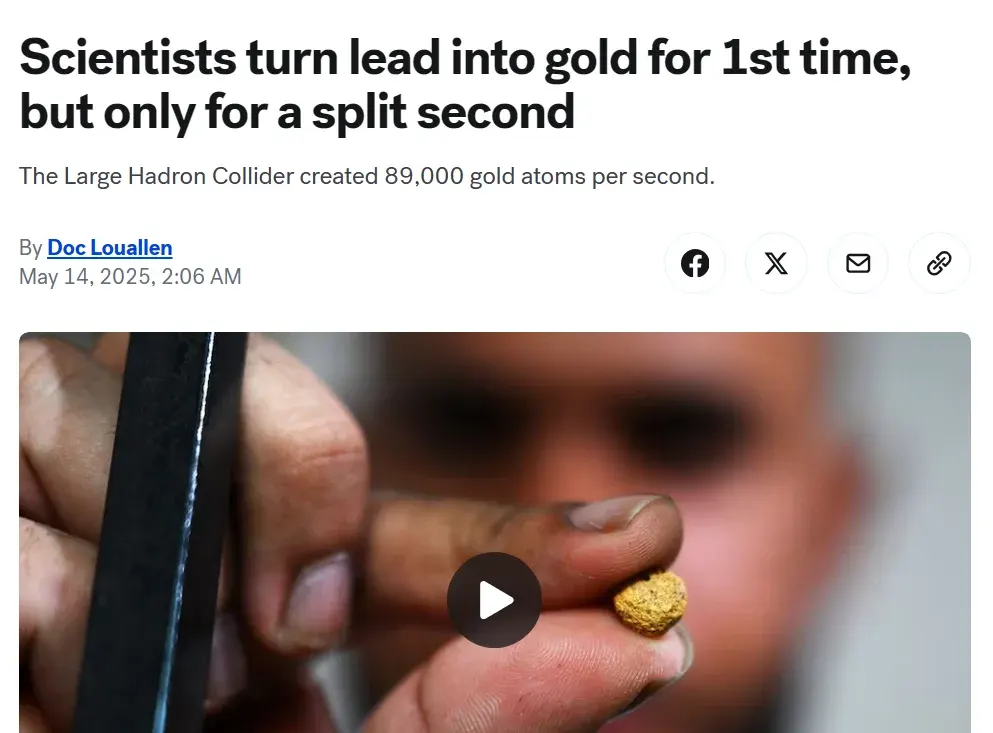Click the words '1st time,' in headline

[816, 58]
